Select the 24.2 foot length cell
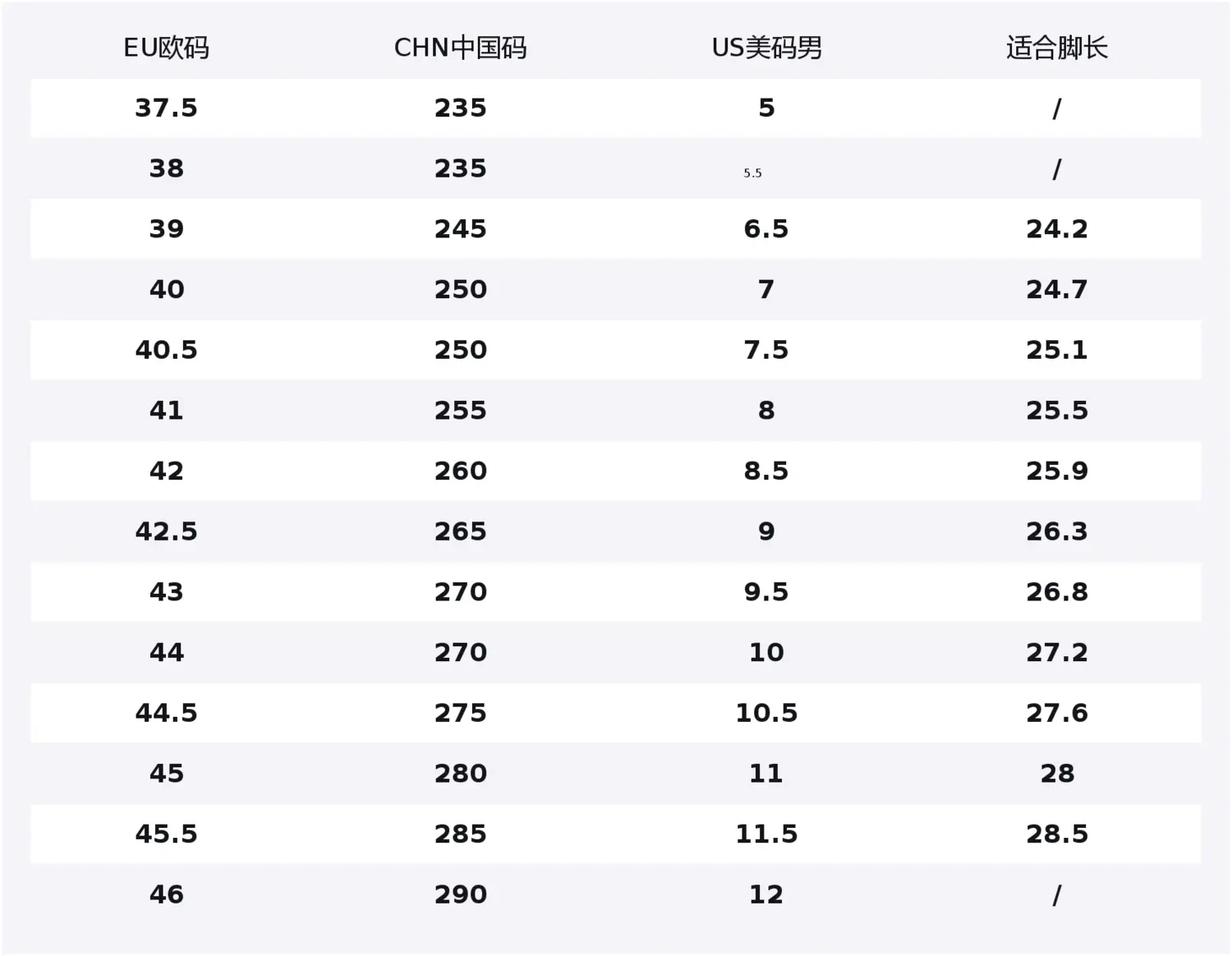The height and width of the screenshot is (956, 1232). 1056,229
